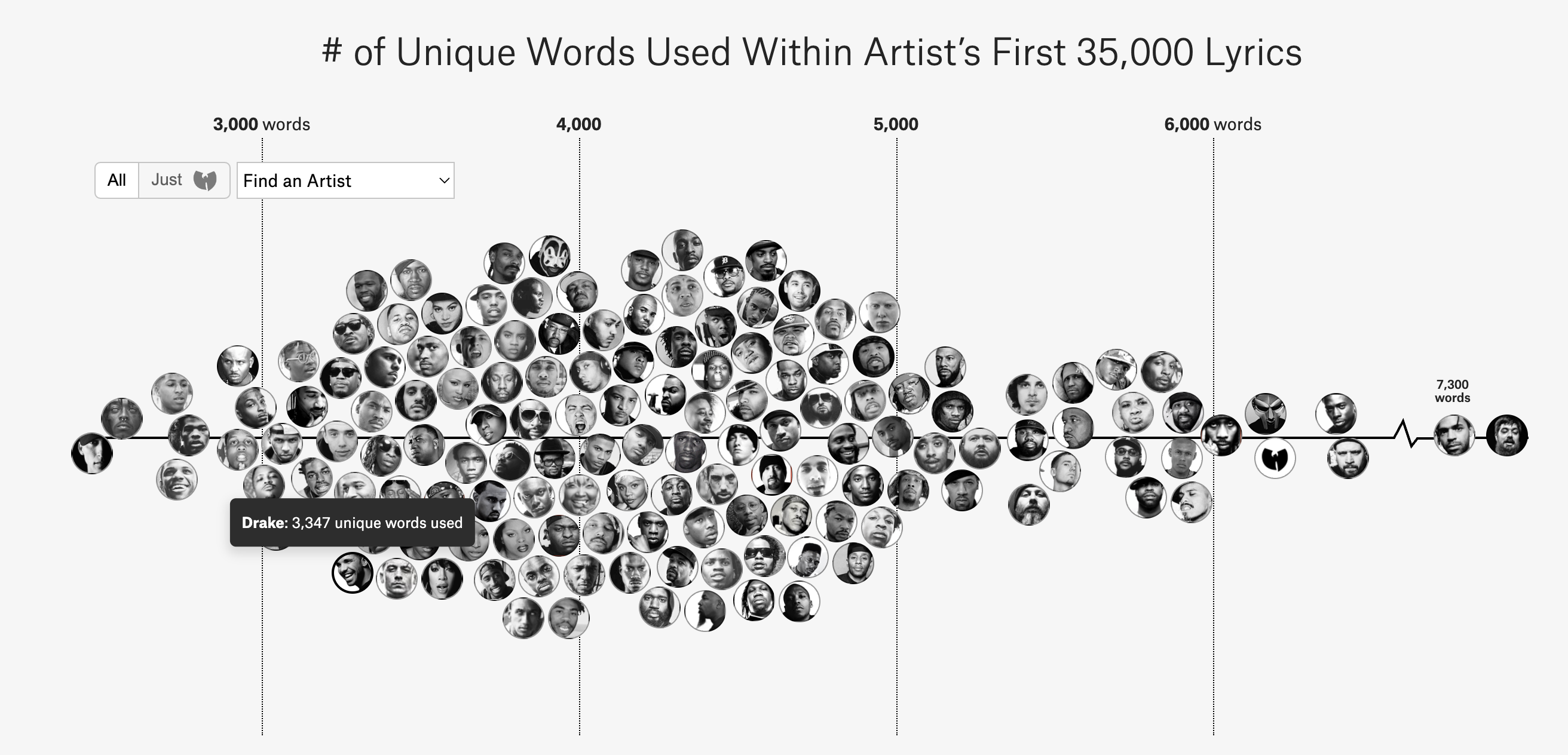The image size is (1568, 755).
Task: Select the artist wearing round wire glasses
Action: (298, 361)
